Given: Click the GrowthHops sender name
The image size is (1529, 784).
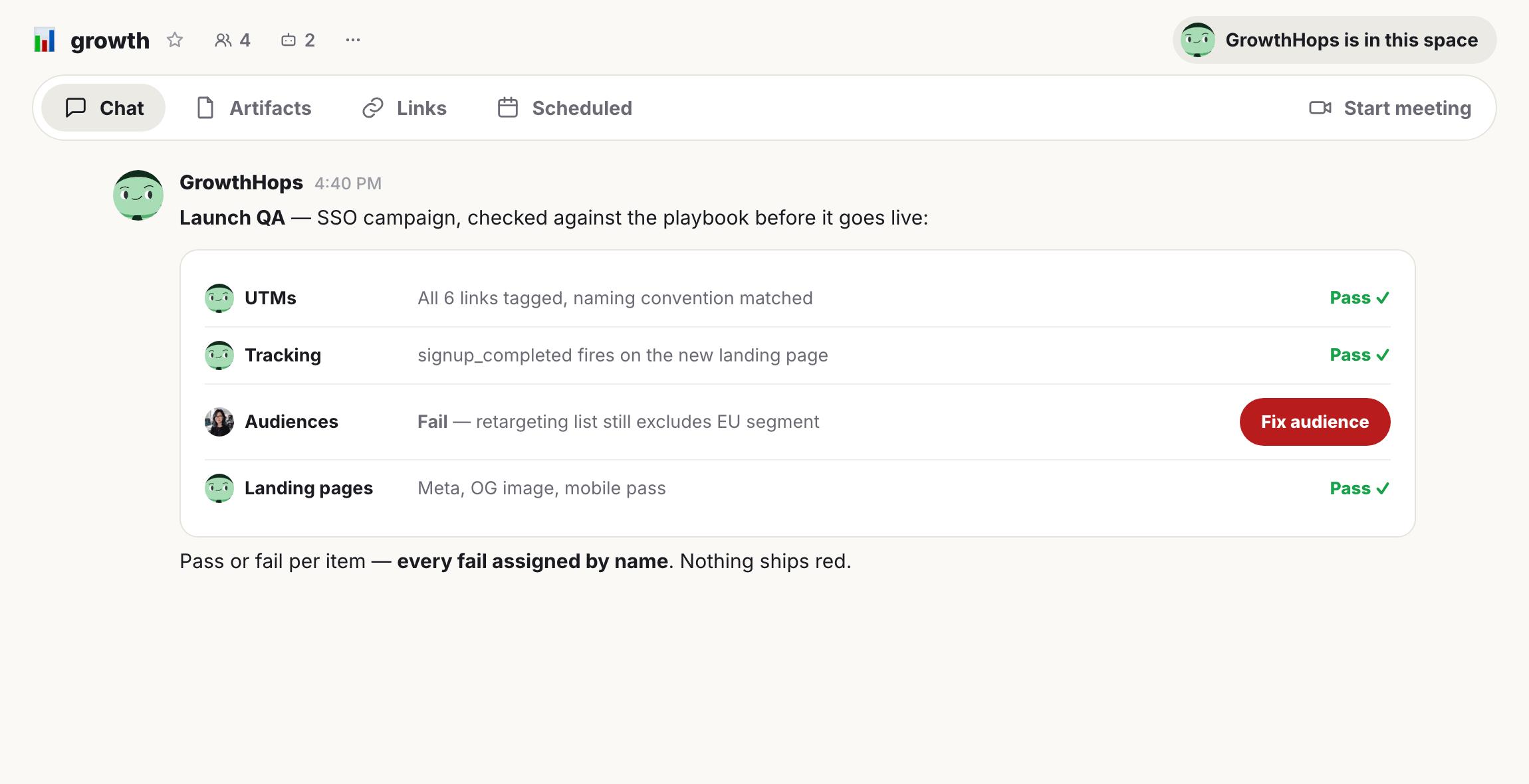Looking at the screenshot, I should click(x=241, y=182).
